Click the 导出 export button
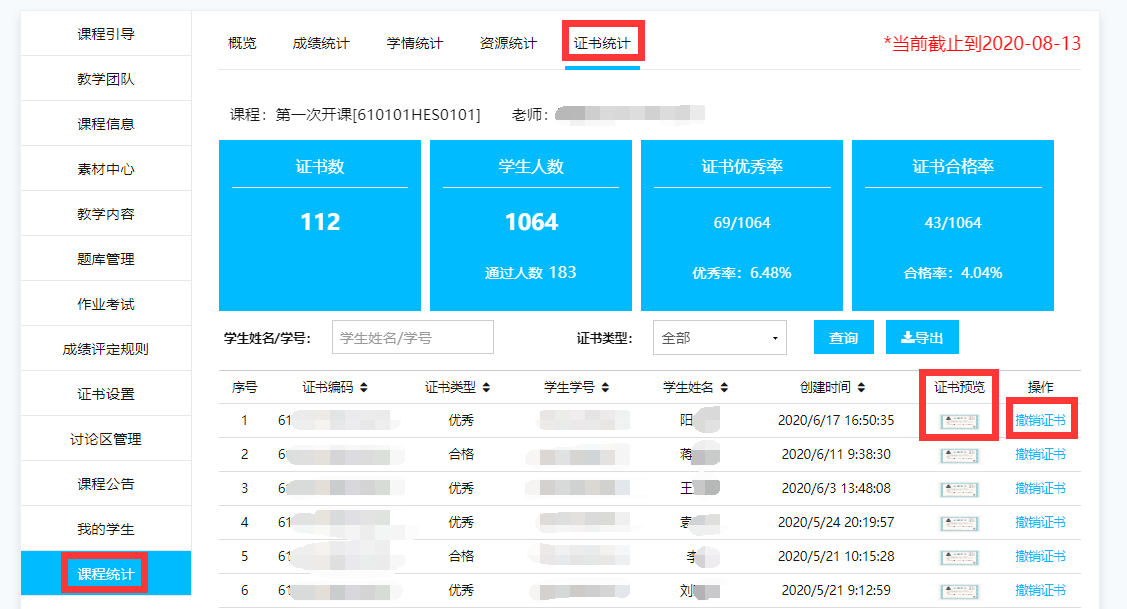 922,338
